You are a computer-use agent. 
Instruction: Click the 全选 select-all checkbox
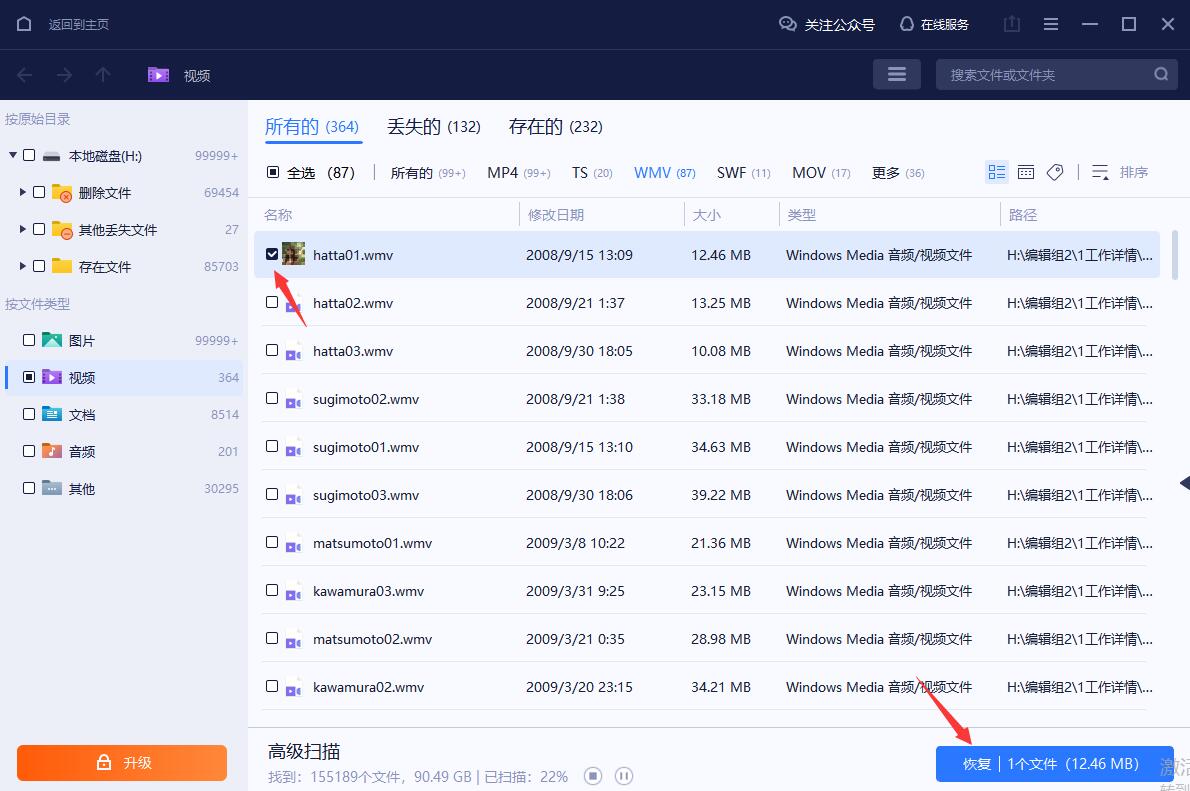(x=272, y=172)
